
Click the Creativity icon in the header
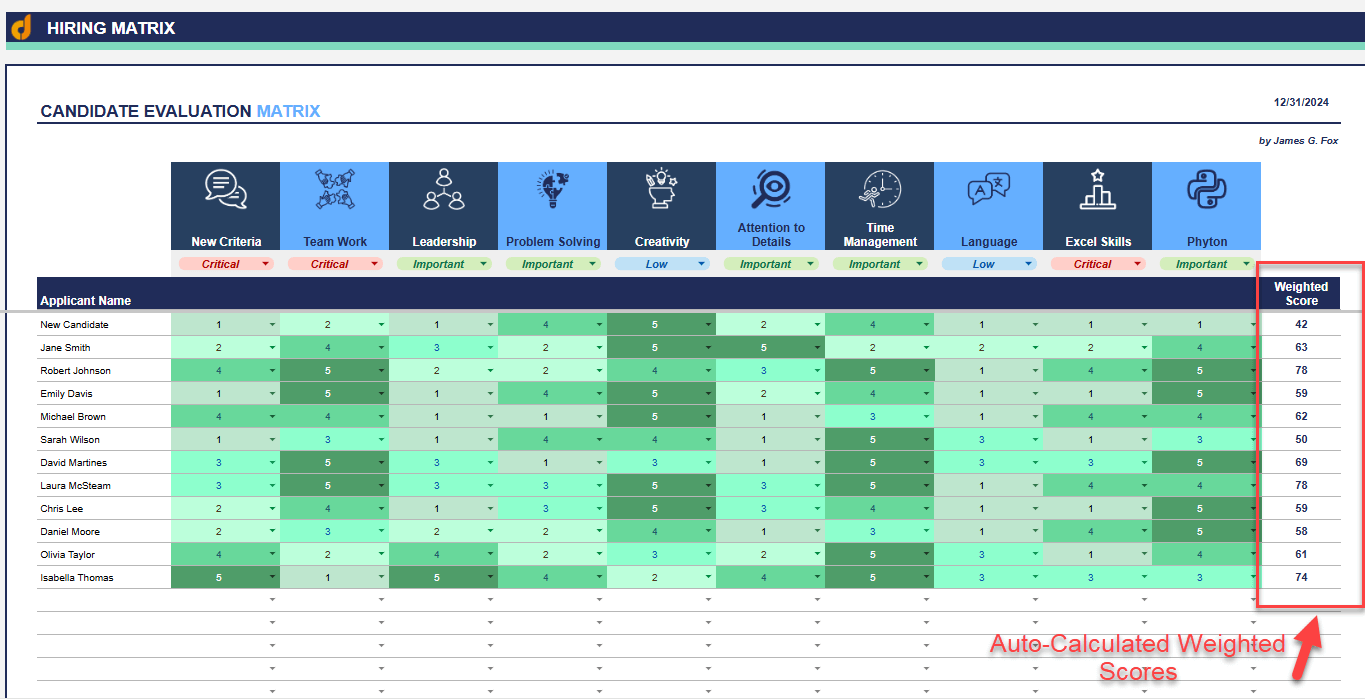pyautogui.click(x=661, y=190)
